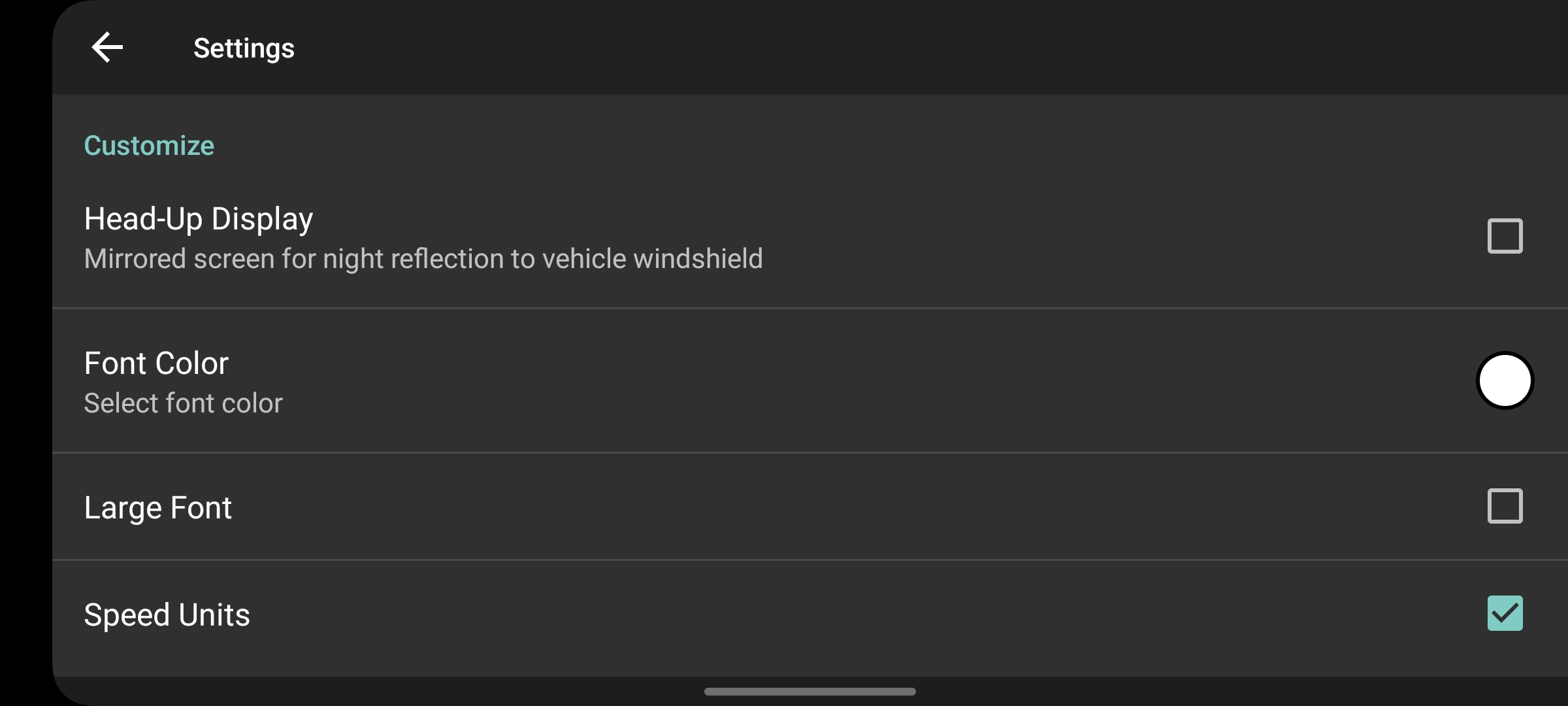1568x706 pixels.
Task: Uncheck the Speed Units checkbox
Action: click(x=1505, y=613)
